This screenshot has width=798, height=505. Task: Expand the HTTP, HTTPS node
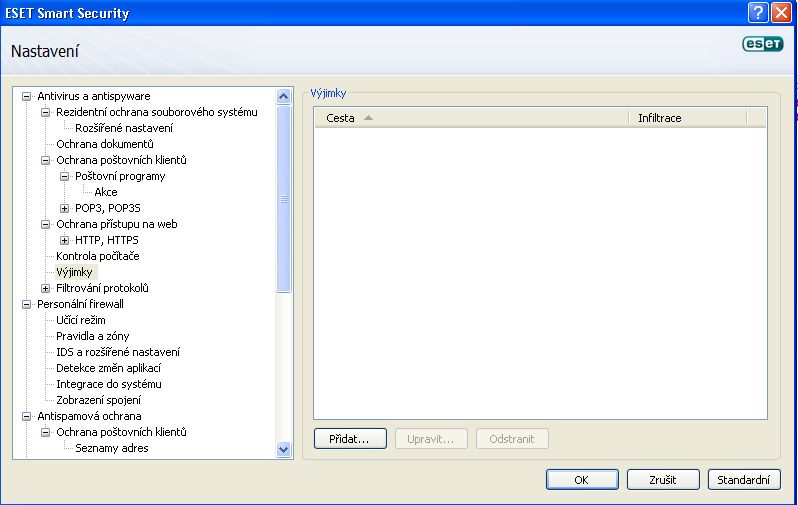coord(64,240)
